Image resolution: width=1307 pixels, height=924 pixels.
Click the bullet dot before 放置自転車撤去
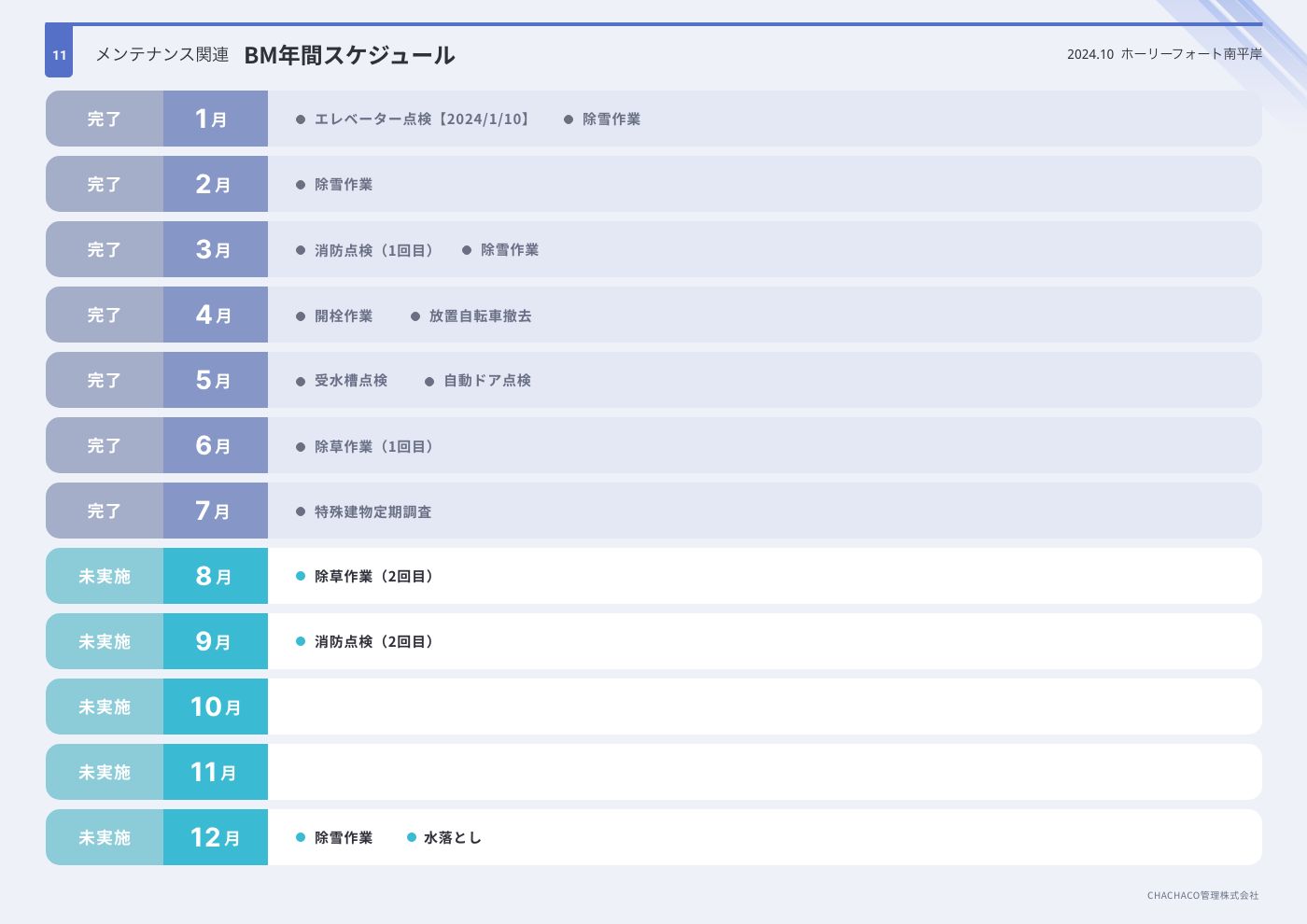415,316
